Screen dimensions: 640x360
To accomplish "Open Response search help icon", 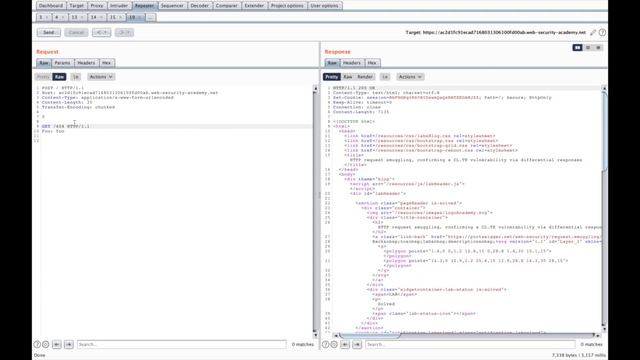I will (x=325, y=344).
